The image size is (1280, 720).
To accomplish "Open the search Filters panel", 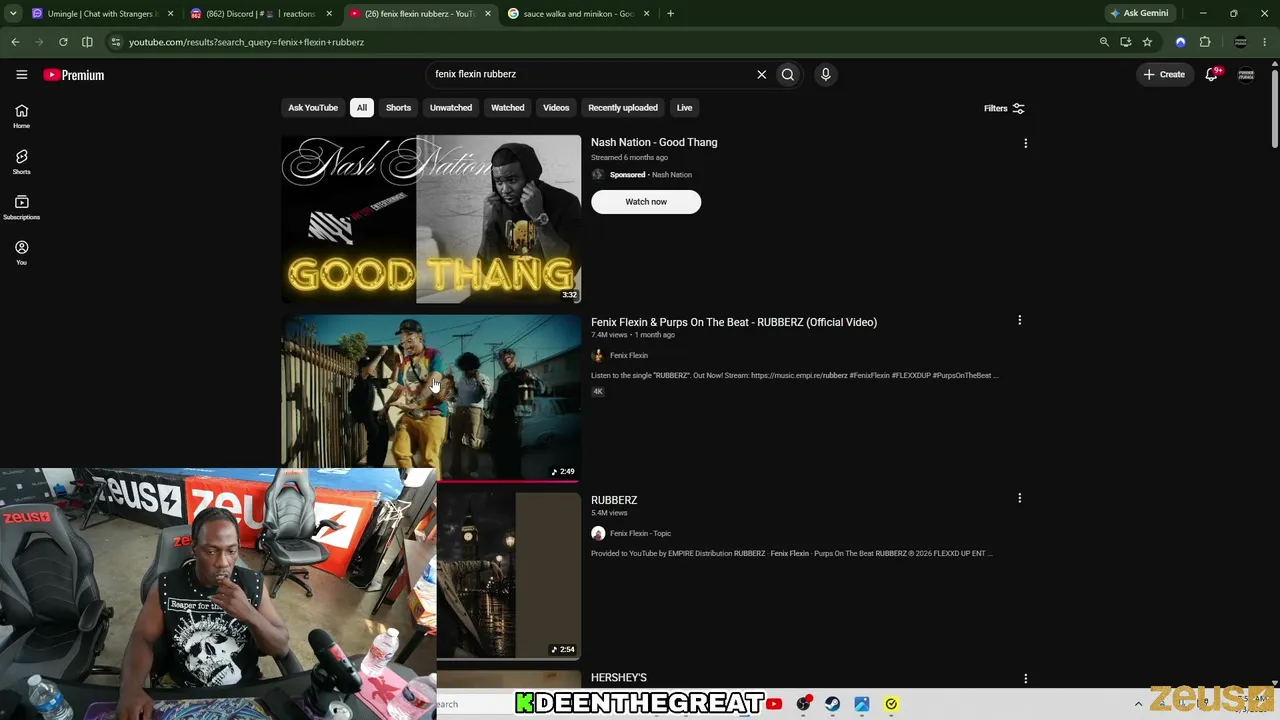I will pyautogui.click(x=1004, y=108).
